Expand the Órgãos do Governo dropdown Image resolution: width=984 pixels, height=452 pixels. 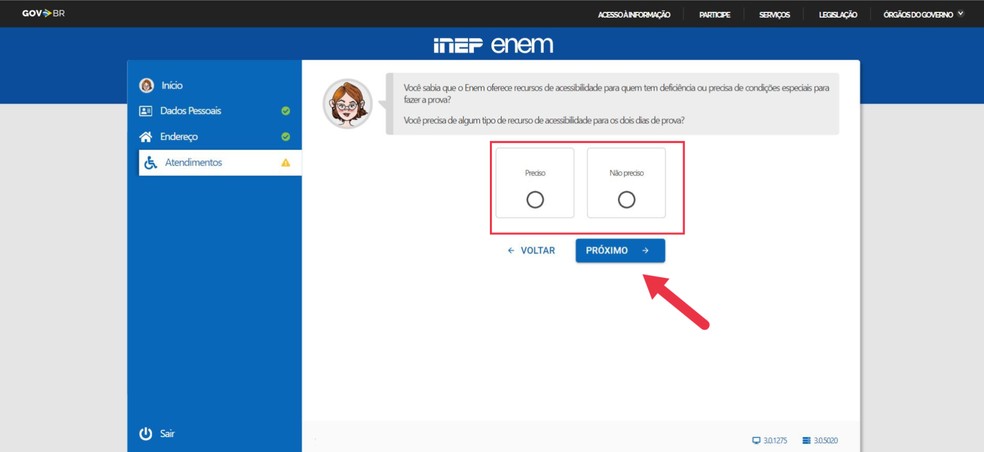[x=922, y=14]
